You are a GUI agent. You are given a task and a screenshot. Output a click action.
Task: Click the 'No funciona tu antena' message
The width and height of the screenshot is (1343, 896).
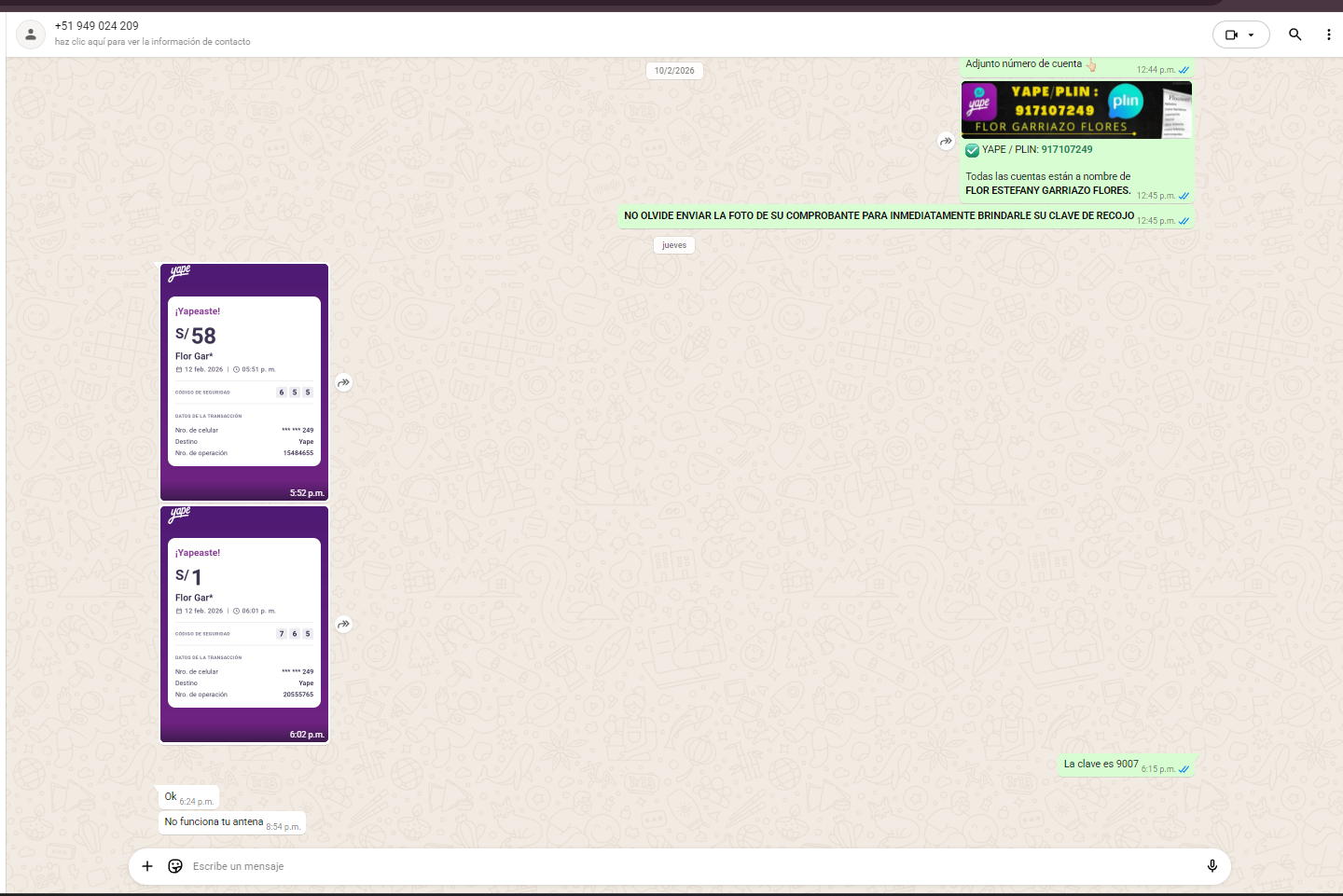pyautogui.click(x=214, y=821)
